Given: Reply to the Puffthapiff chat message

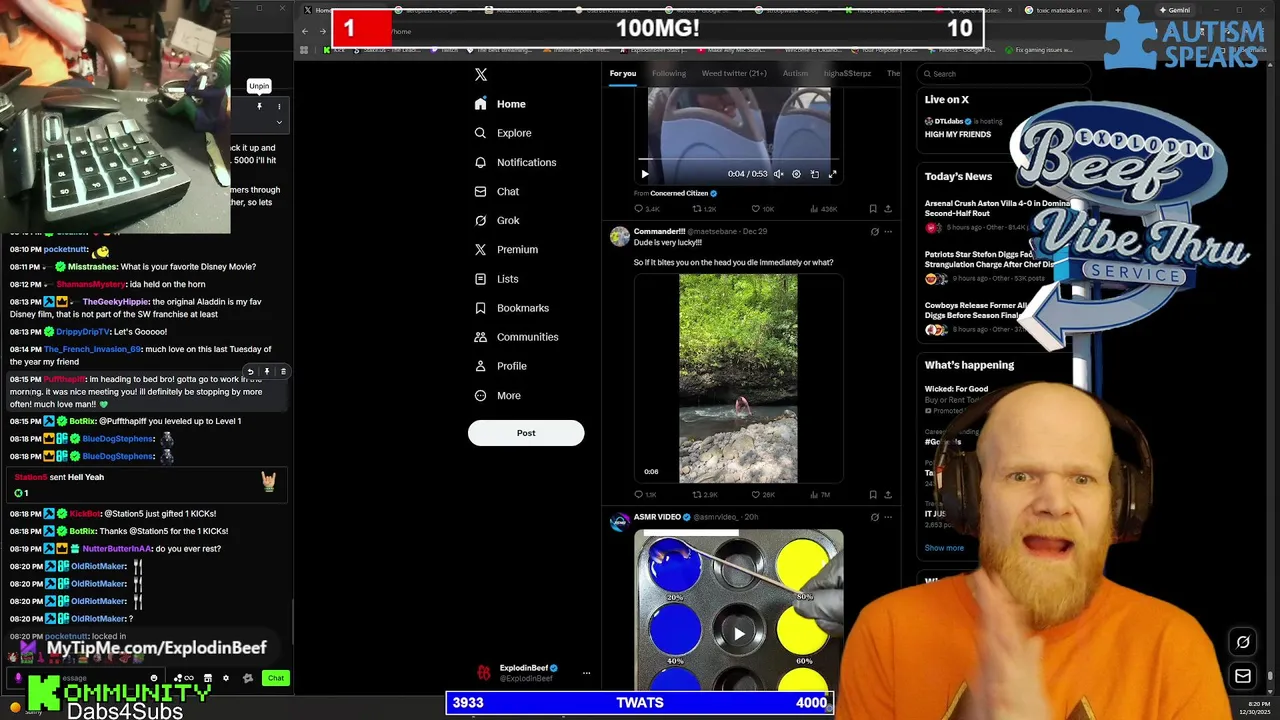Looking at the screenshot, I should click(x=250, y=372).
